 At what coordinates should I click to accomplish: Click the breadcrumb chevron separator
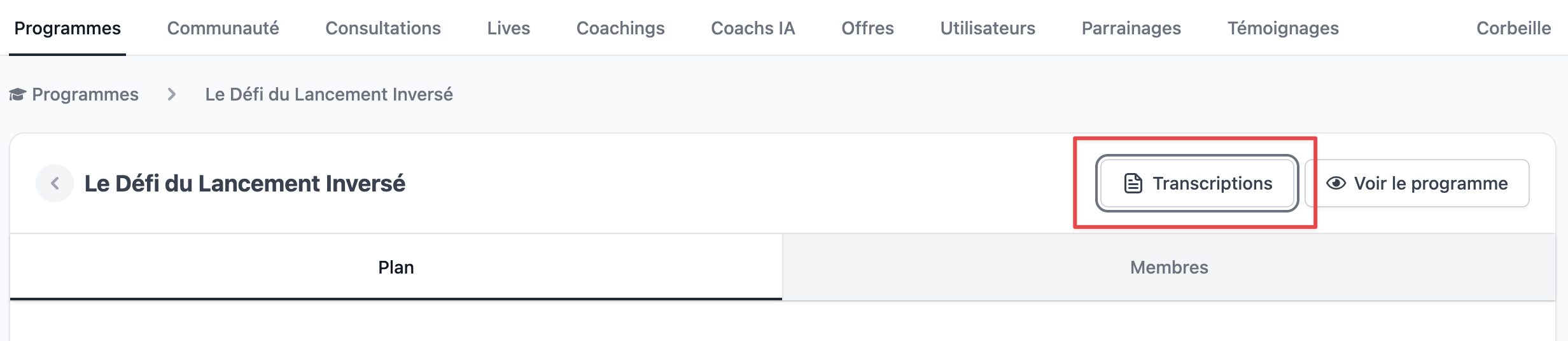click(171, 95)
